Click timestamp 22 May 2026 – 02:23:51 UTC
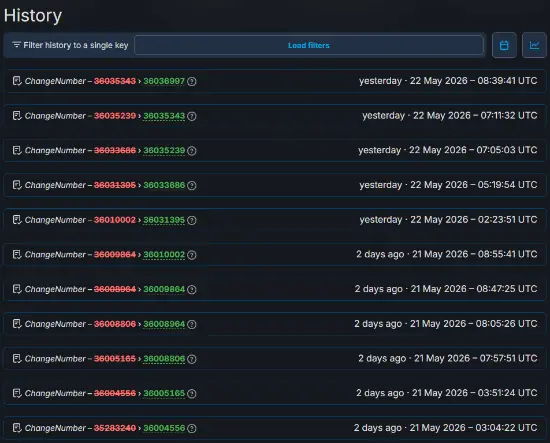 [x=474, y=220]
